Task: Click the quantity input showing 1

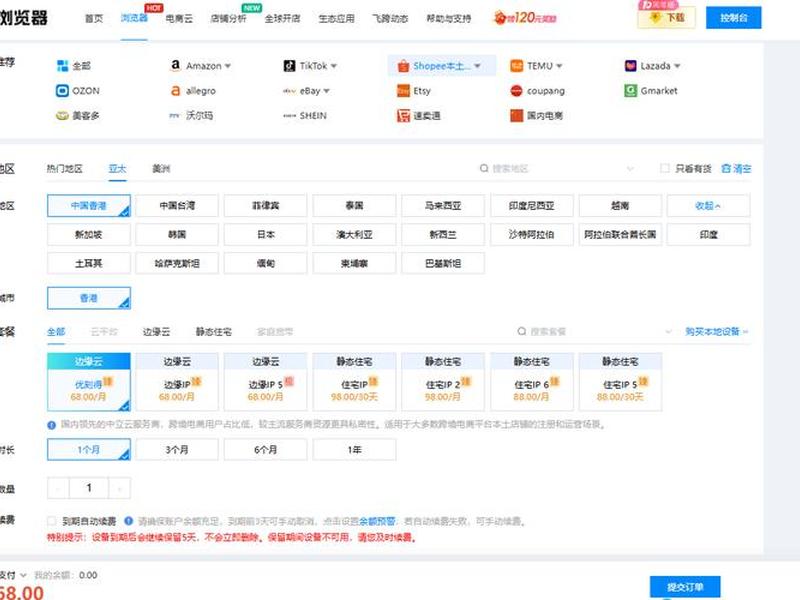Action: click(89, 488)
